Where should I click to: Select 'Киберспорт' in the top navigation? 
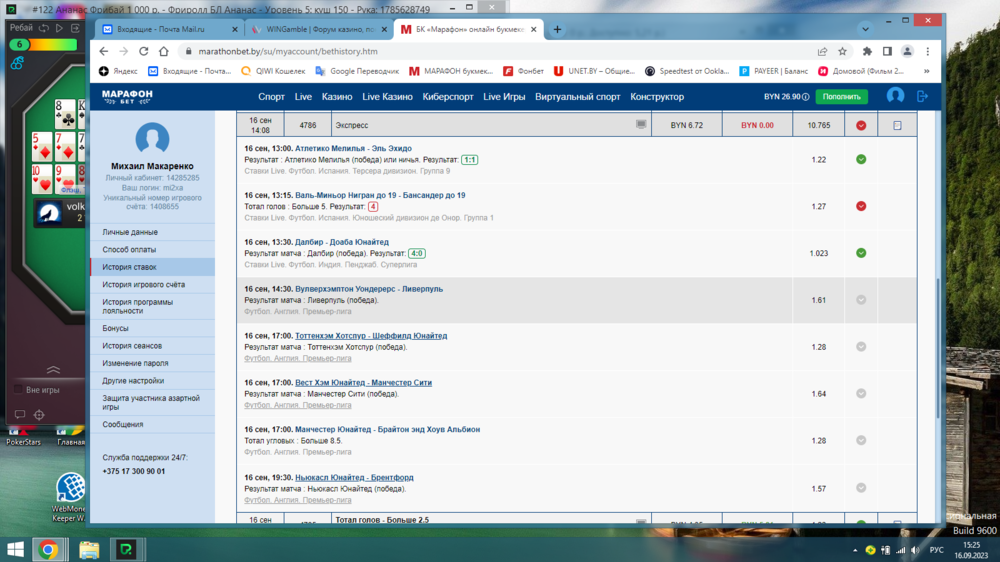click(x=448, y=97)
